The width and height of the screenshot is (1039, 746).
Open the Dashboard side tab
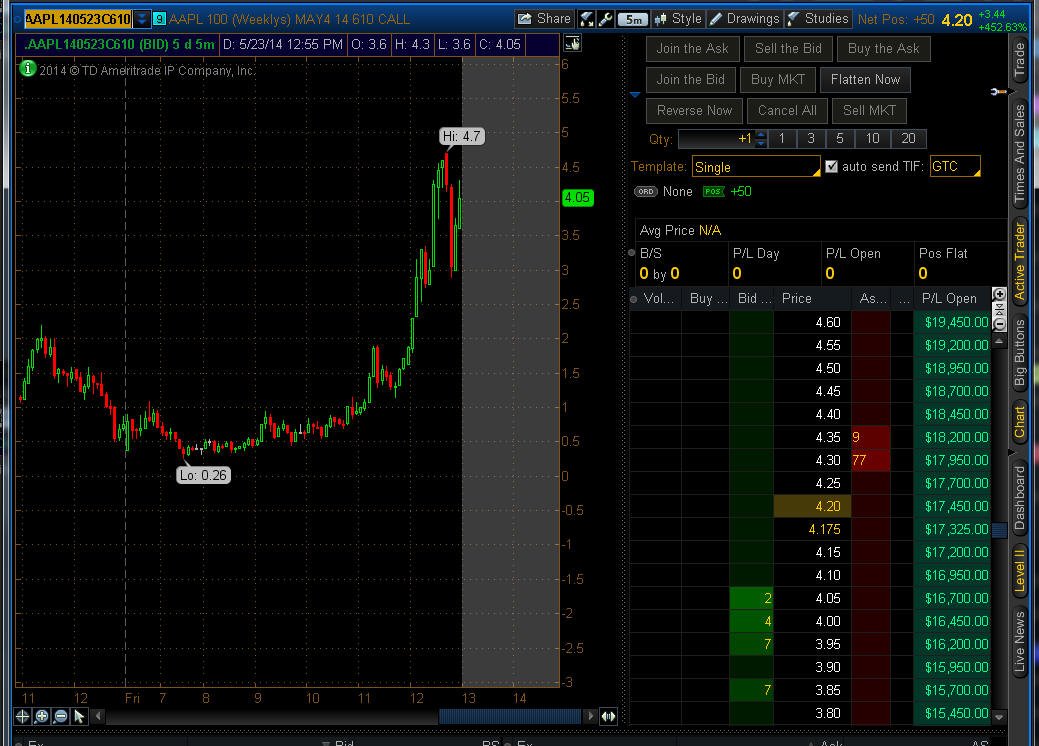(x=1020, y=498)
